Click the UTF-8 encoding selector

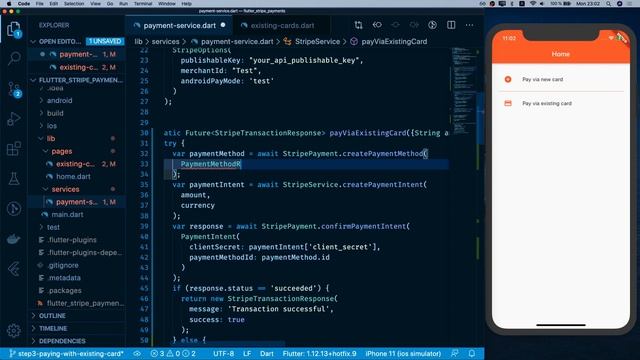point(223,353)
